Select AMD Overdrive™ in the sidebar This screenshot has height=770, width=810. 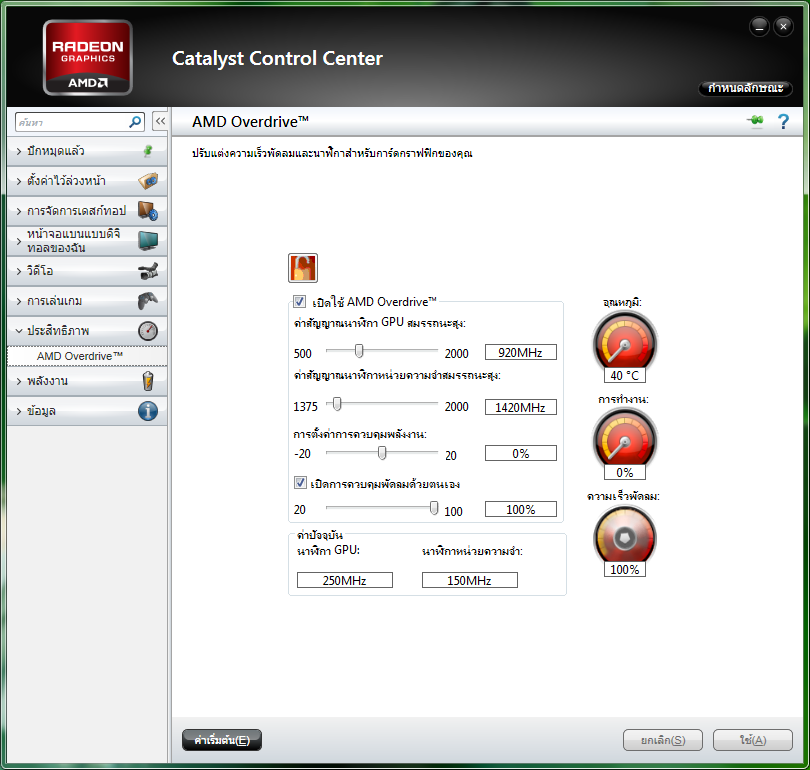[x=87, y=356]
